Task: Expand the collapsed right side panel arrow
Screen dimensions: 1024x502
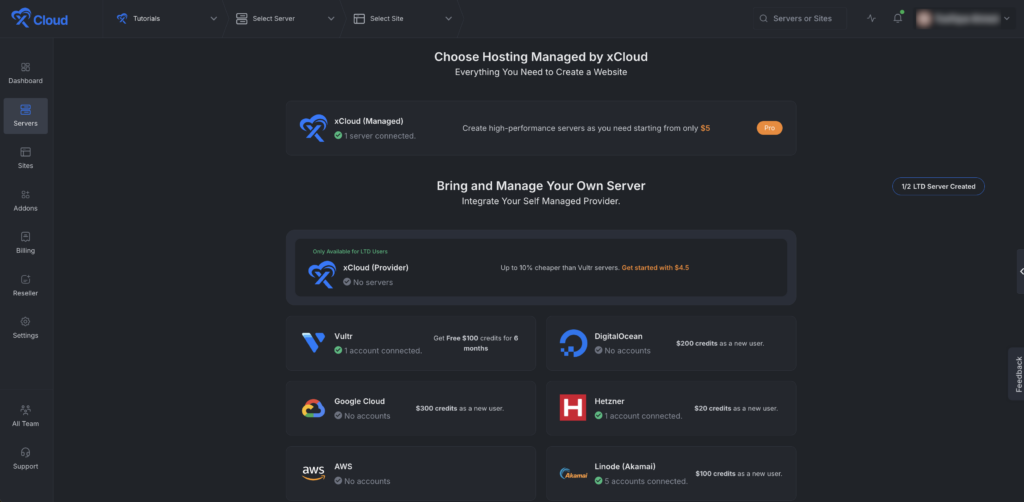Action: tap(1021, 272)
